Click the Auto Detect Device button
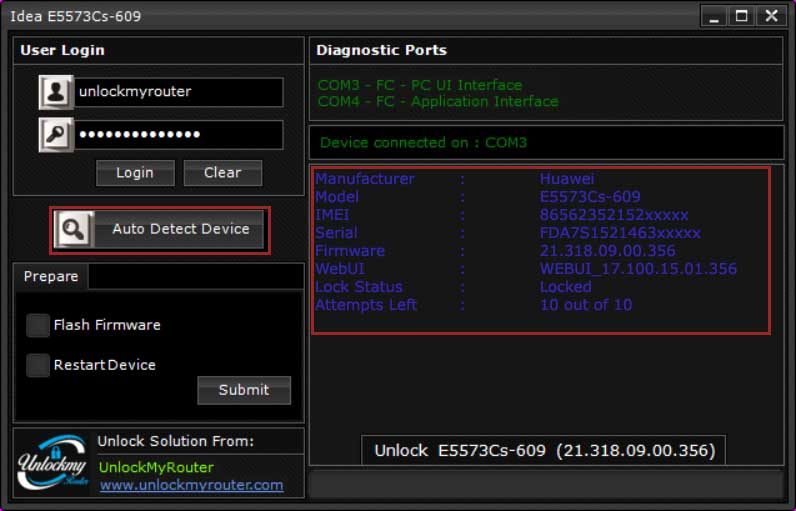 (159, 229)
